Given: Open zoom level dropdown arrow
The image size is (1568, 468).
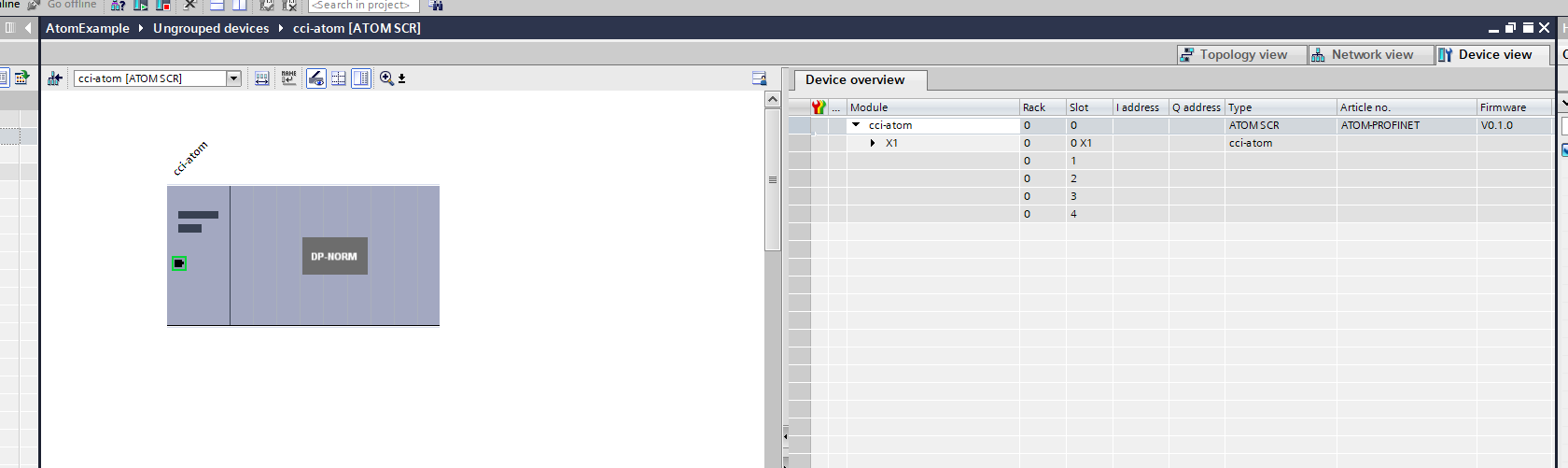Looking at the screenshot, I should tap(402, 79).
